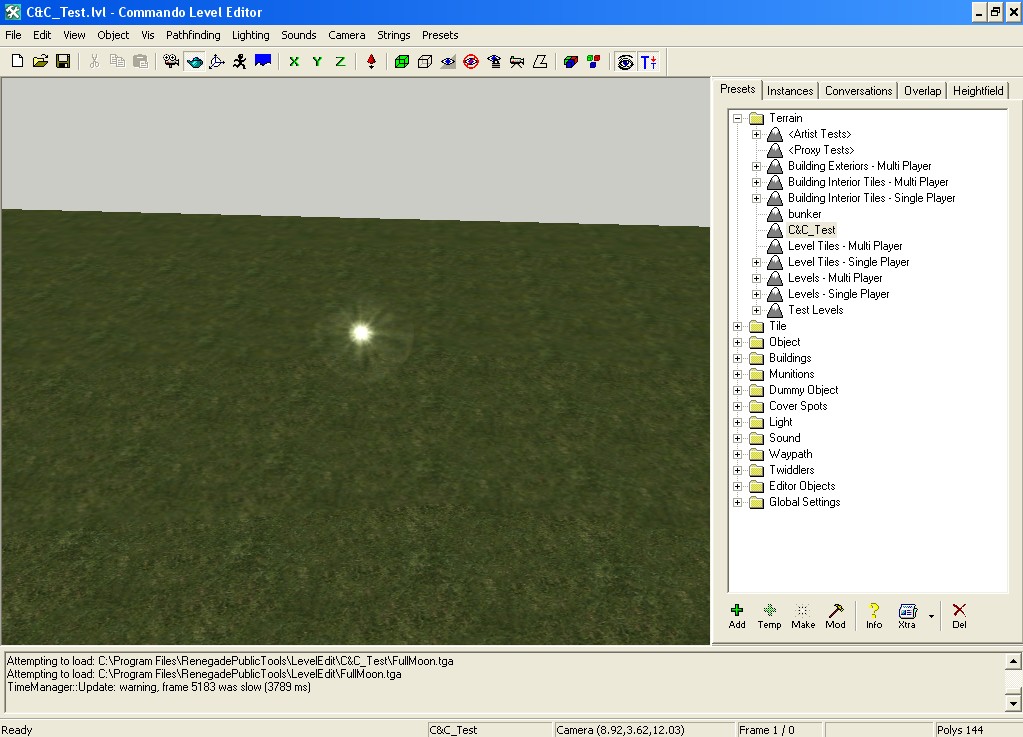Toggle the X axis restriction
This screenshot has height=737, width=1023.
pos(294,62)
